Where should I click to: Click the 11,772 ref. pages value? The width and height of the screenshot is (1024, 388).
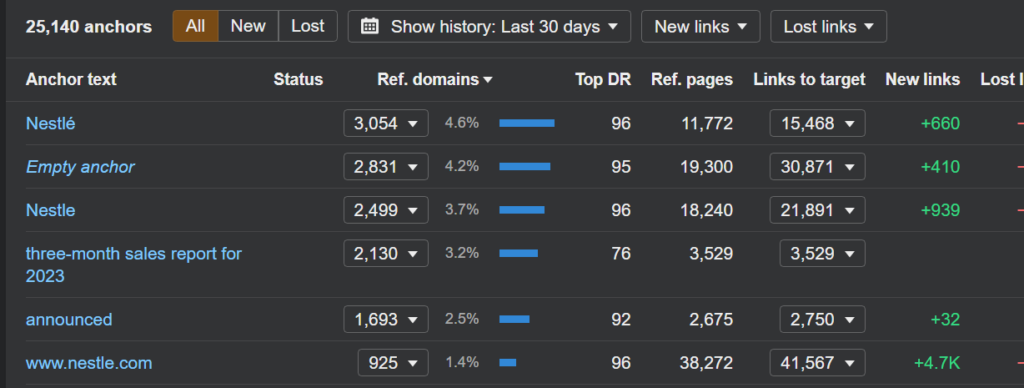[707, 123]
